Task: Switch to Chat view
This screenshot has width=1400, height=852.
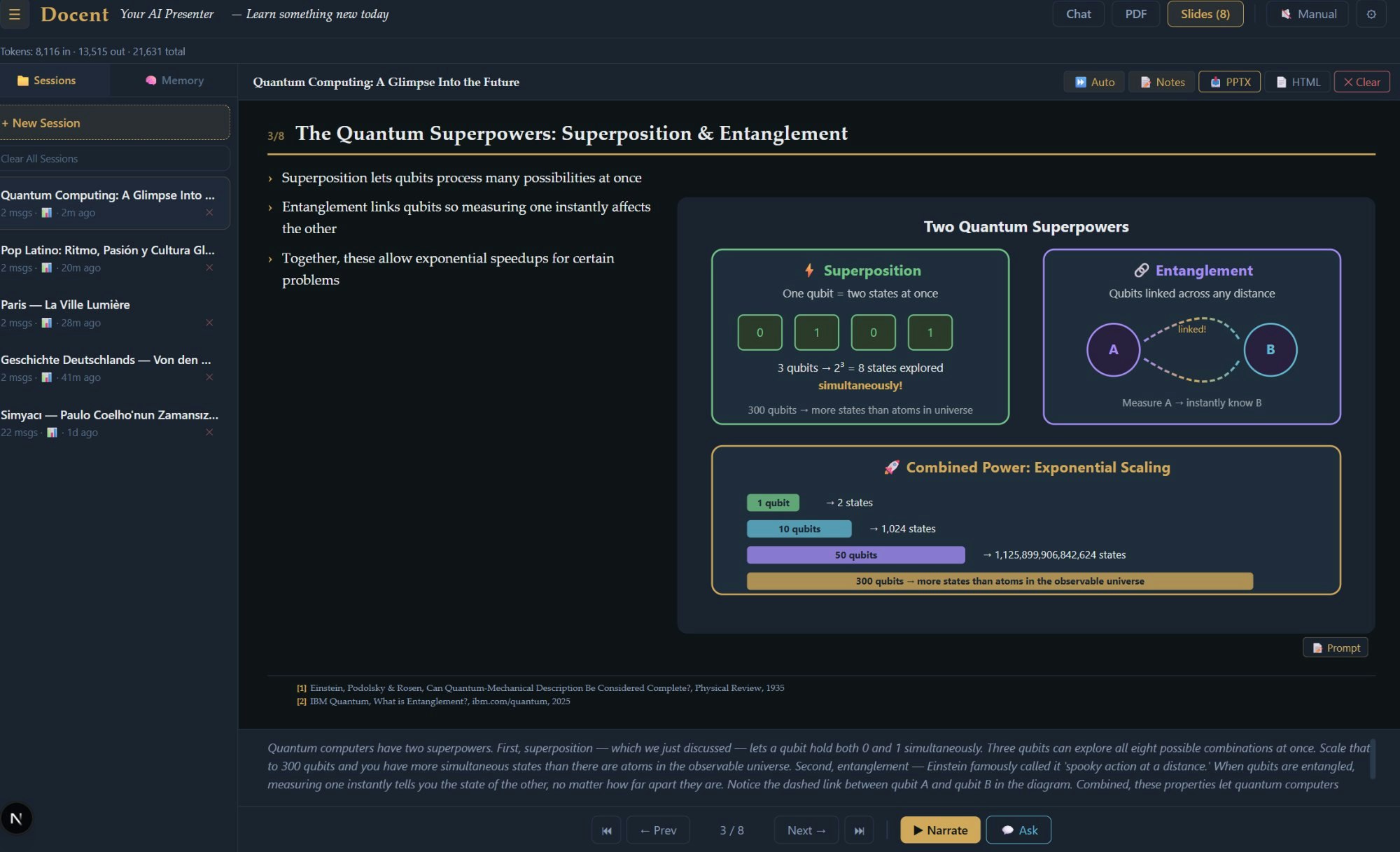Action: (x=1078, y=14)
